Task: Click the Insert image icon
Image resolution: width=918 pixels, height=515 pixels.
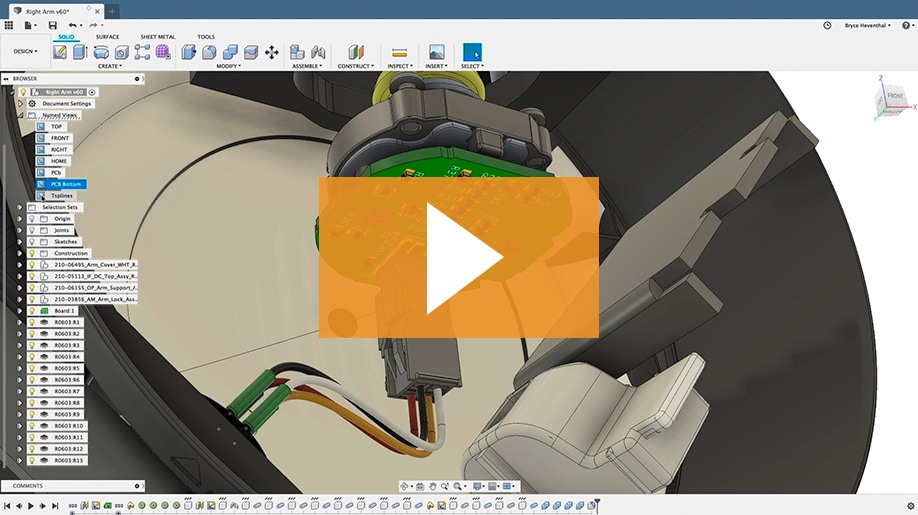Action: point(436,52)
